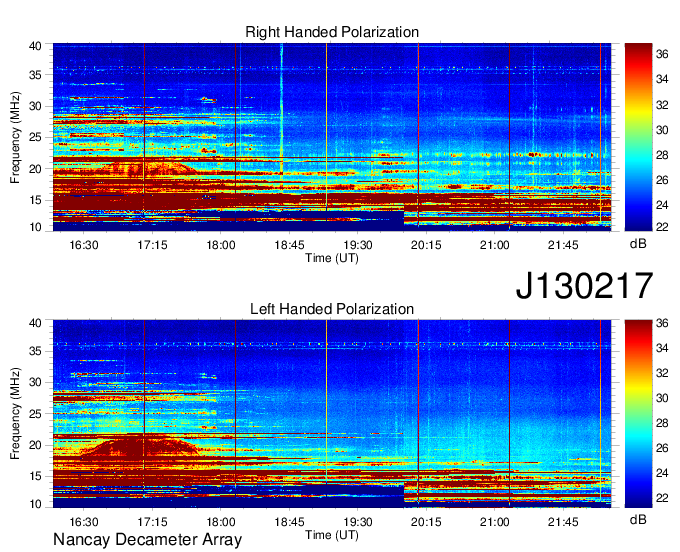Viewport: 680px width, 552px height.
Task: Click "Frequency (MHz)" axis label of Right Handed plot
Action: pos(15,137)
